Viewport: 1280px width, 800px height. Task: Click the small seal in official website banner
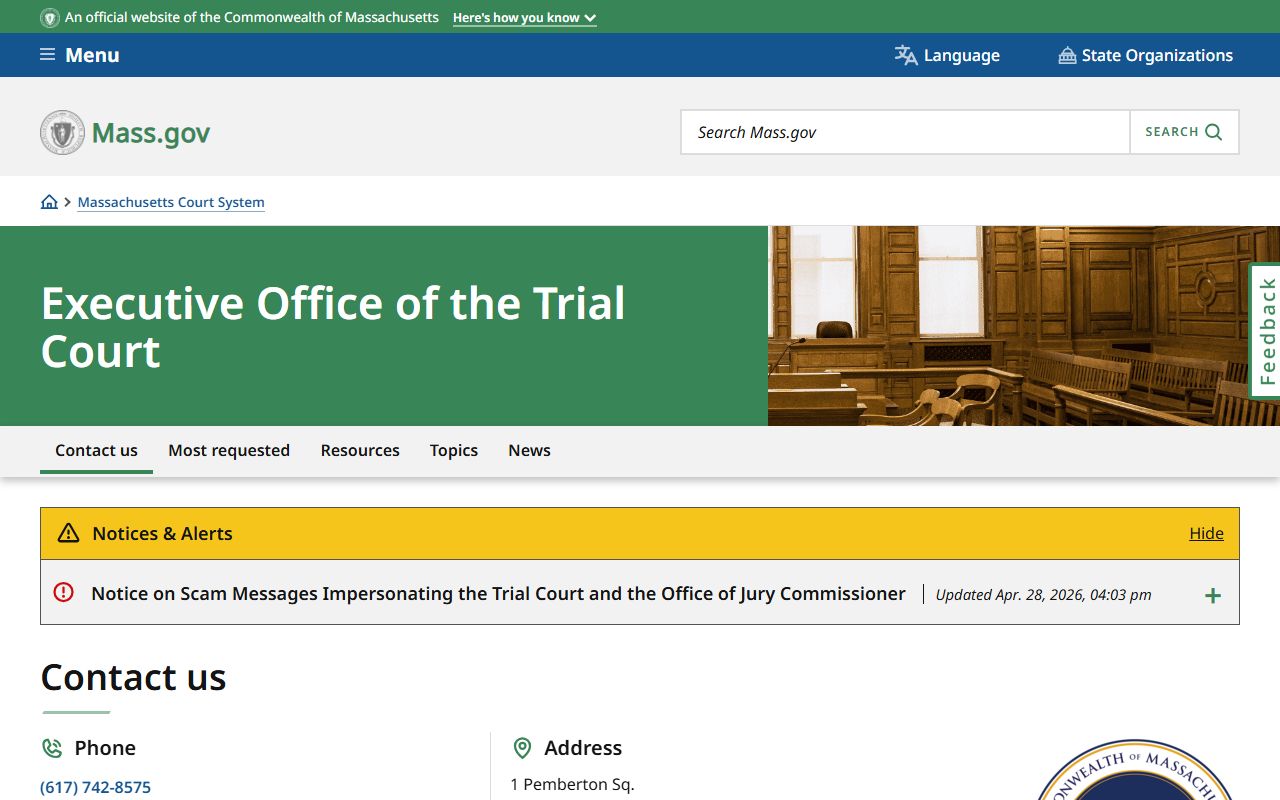pos(49,18)
